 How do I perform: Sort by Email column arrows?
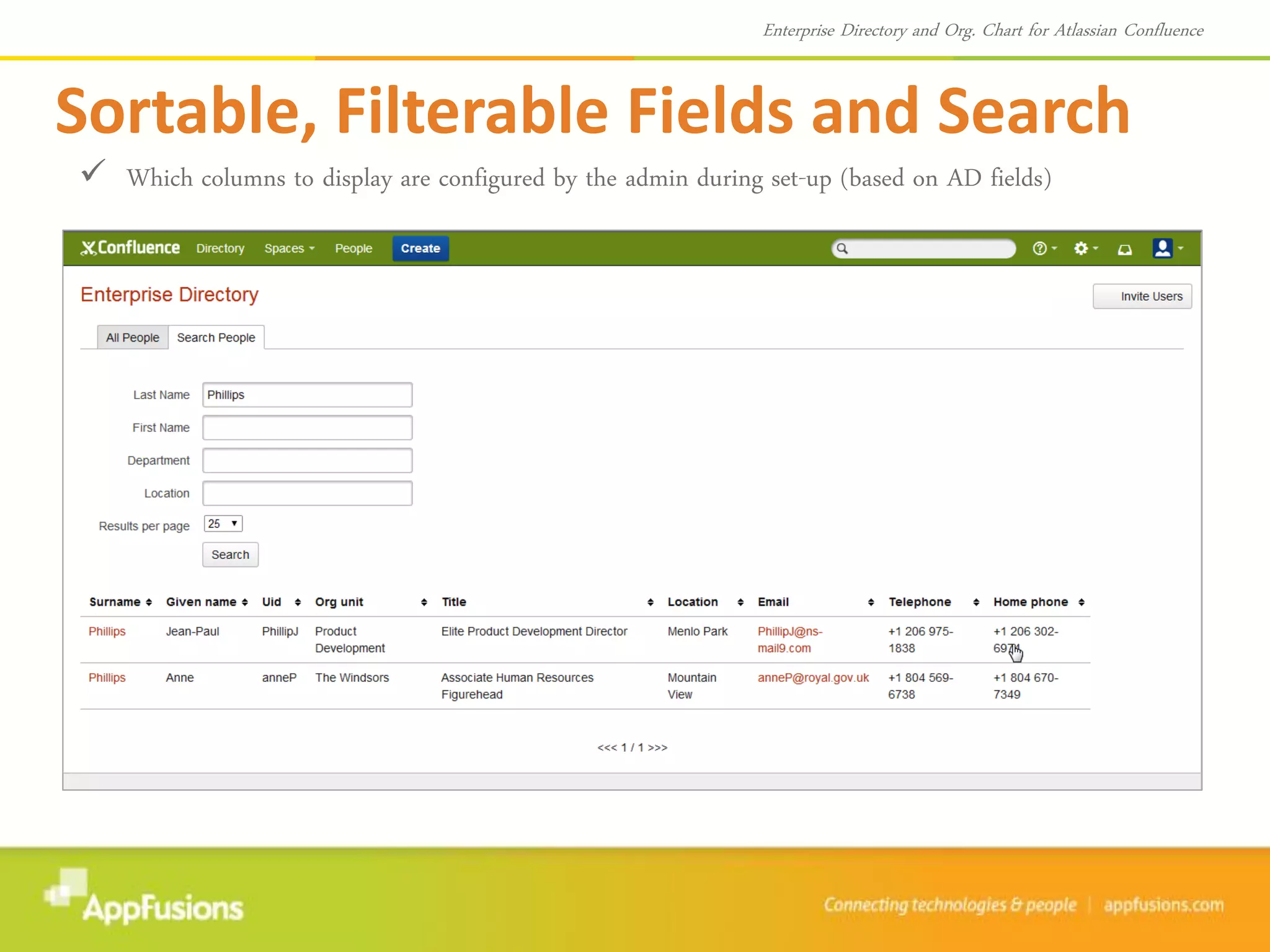click(871, 602)
